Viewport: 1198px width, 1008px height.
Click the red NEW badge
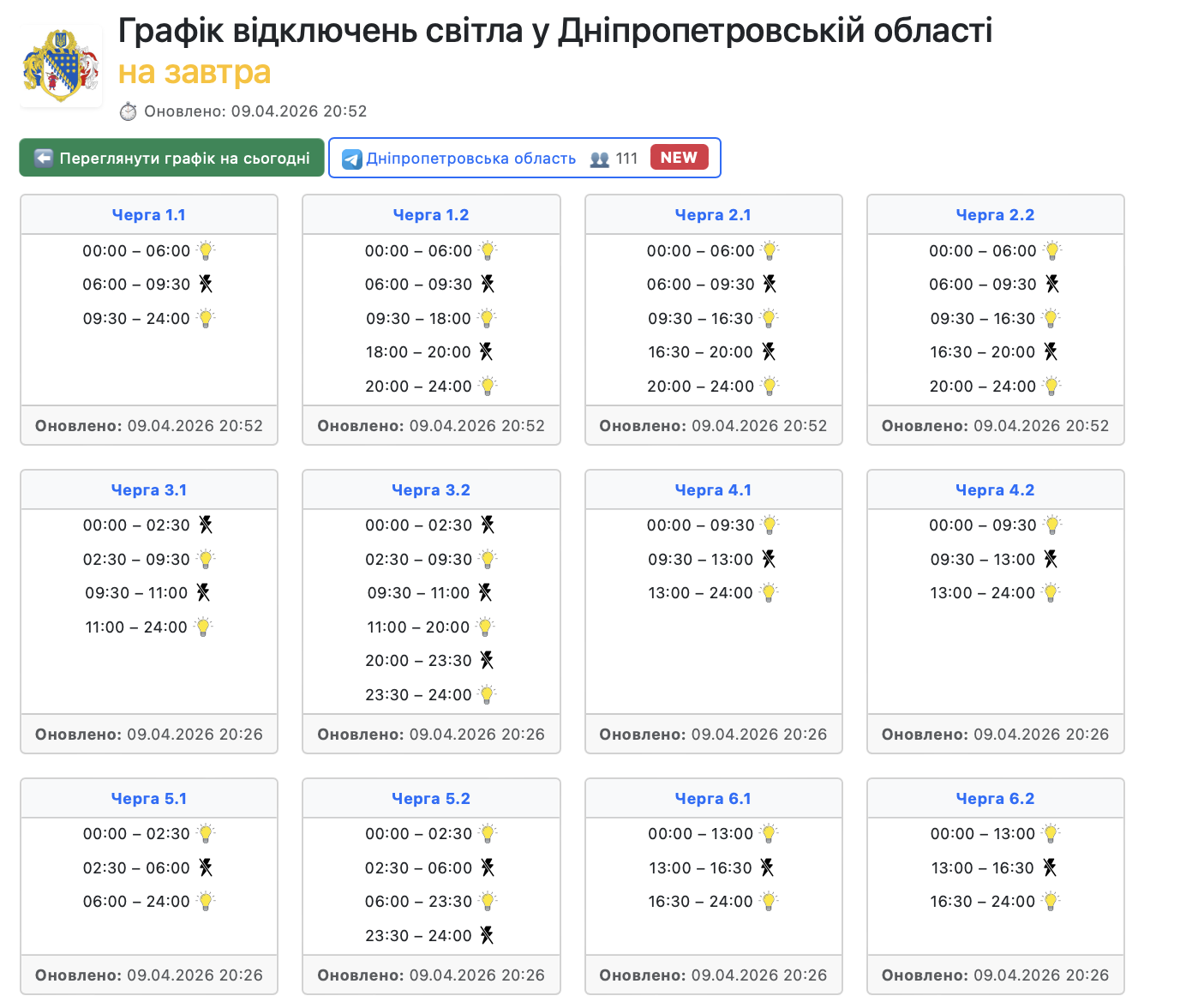click(x=679, y=158)
